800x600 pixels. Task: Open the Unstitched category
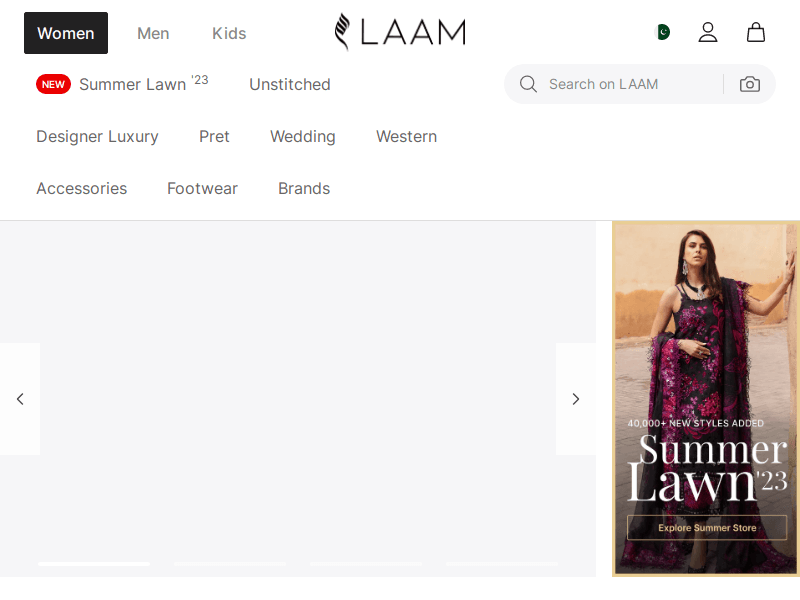click(x=289, y=84)
